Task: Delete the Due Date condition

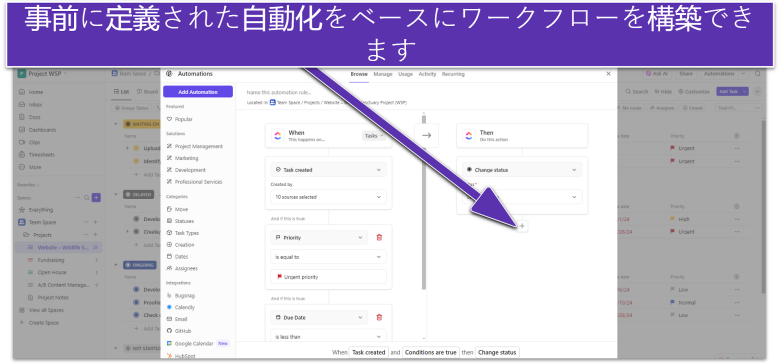Action: point(379,317)
